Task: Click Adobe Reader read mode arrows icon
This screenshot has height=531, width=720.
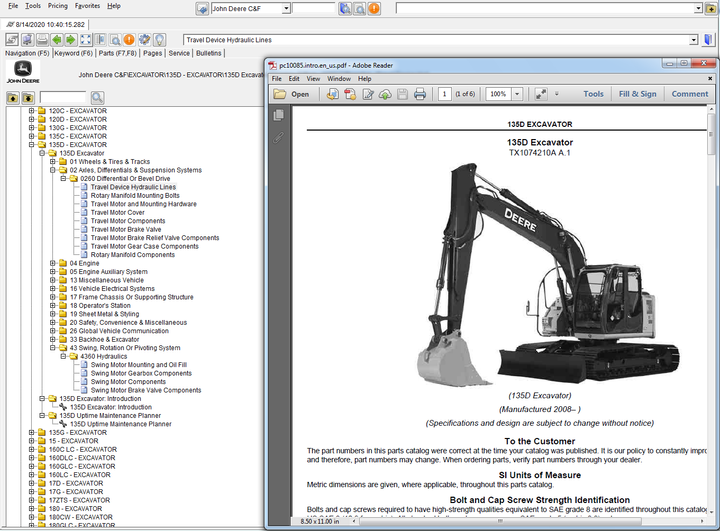Action: (541, 94)
